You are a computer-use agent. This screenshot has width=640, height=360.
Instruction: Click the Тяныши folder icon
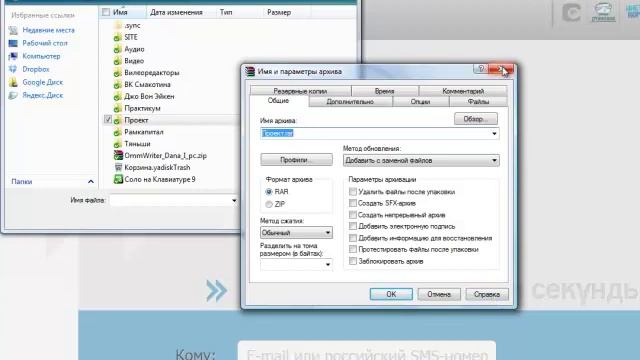click(x=118, y=144)
